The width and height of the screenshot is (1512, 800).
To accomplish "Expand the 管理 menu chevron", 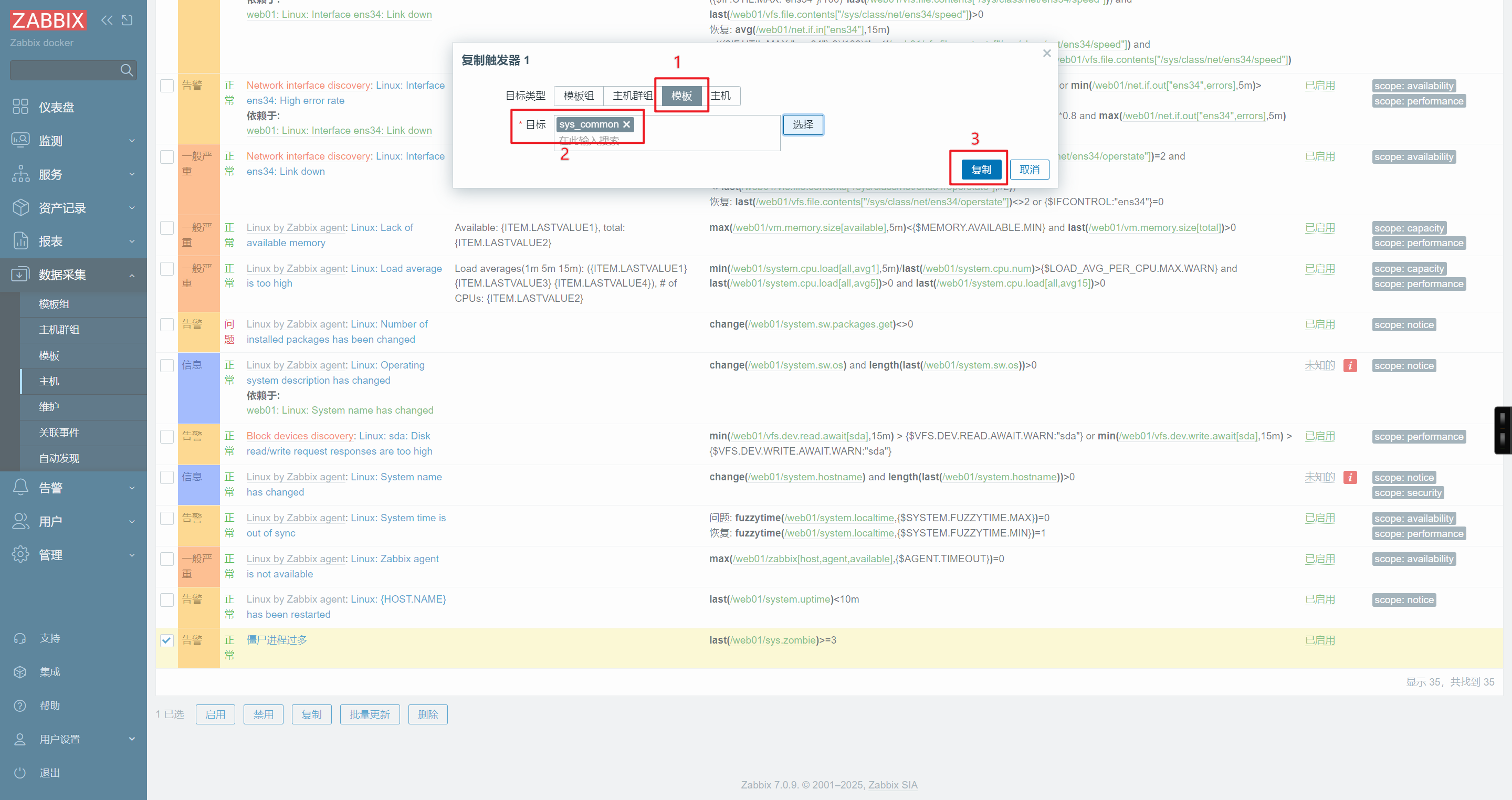I will (132, 555).
